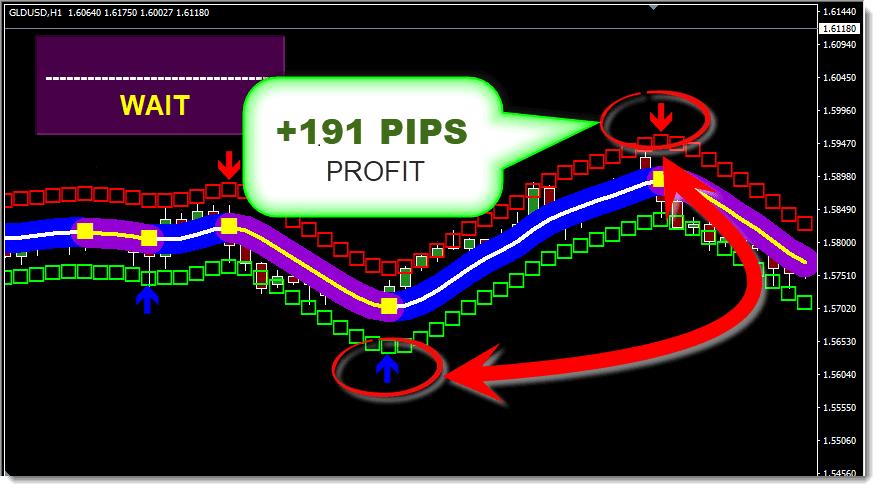This screenshot has width=880, height=491.
Task: Click the yellow WAIT signal text
Action: pyautogui.click(x=155, y=106)
